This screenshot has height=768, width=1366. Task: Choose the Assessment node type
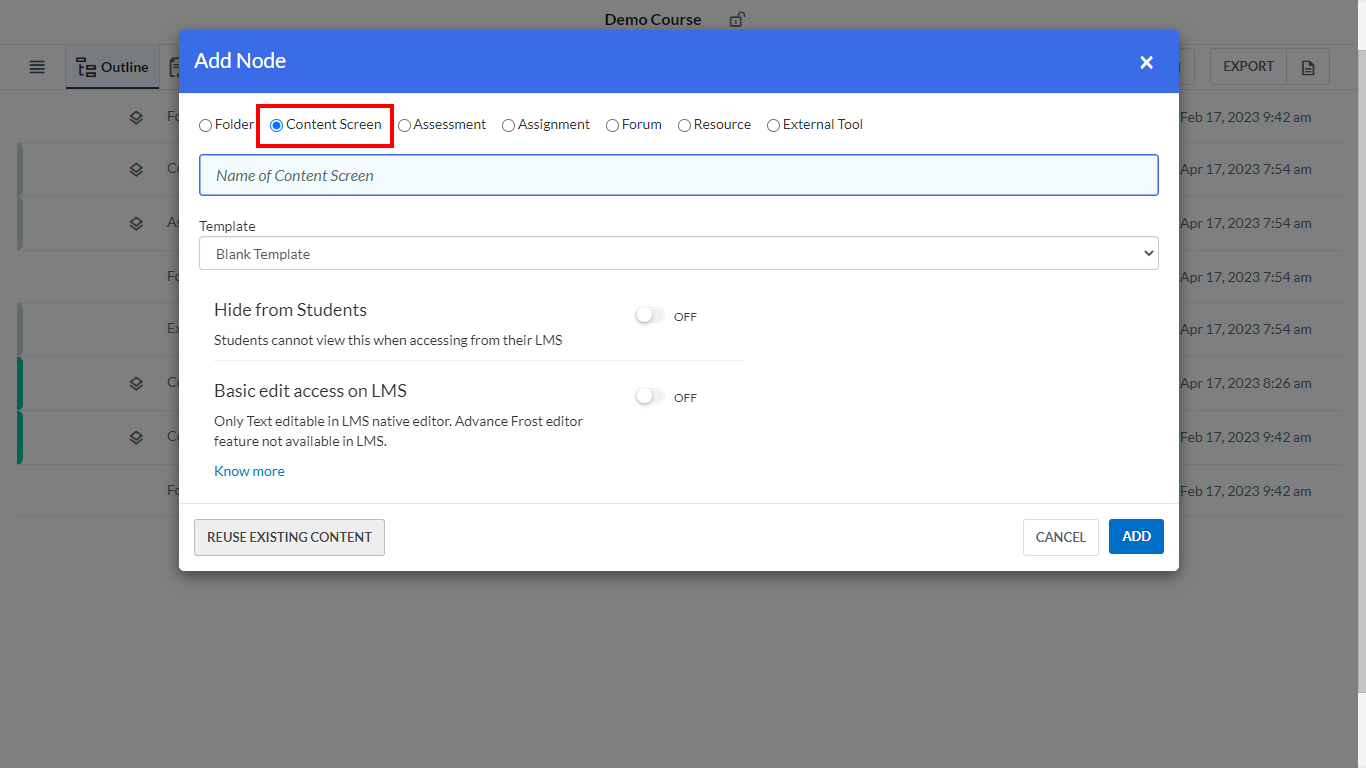(404, 125)
